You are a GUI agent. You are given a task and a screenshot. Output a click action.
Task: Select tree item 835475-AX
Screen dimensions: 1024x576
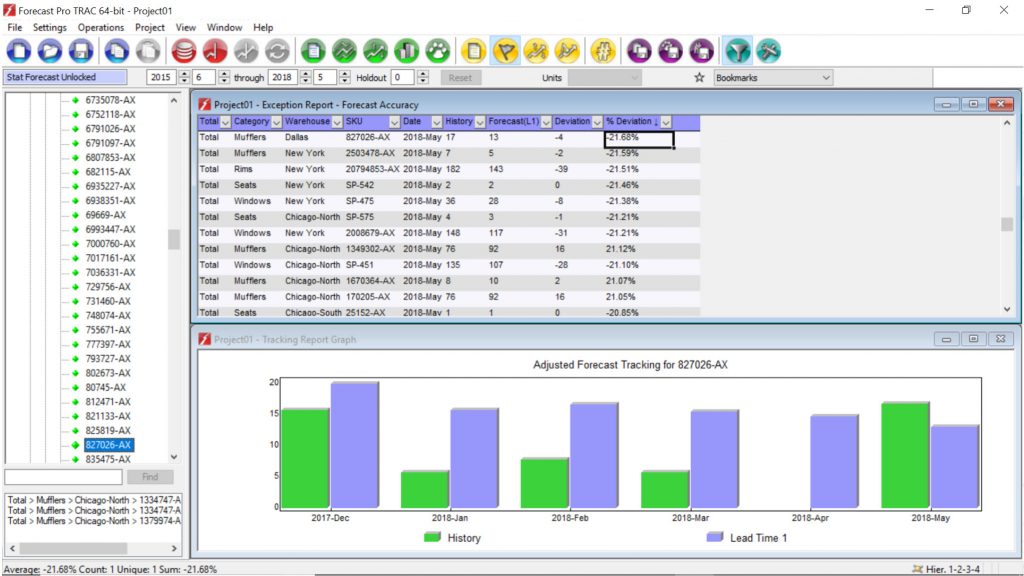coord(108,459)
